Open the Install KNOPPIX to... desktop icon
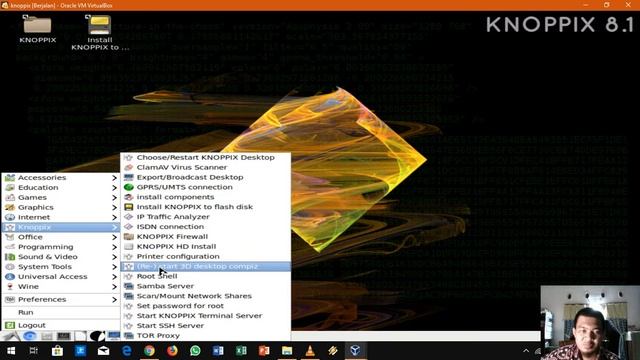Image resolution: width=640 pixels, height=360 pixels. [x=100, y=33]
